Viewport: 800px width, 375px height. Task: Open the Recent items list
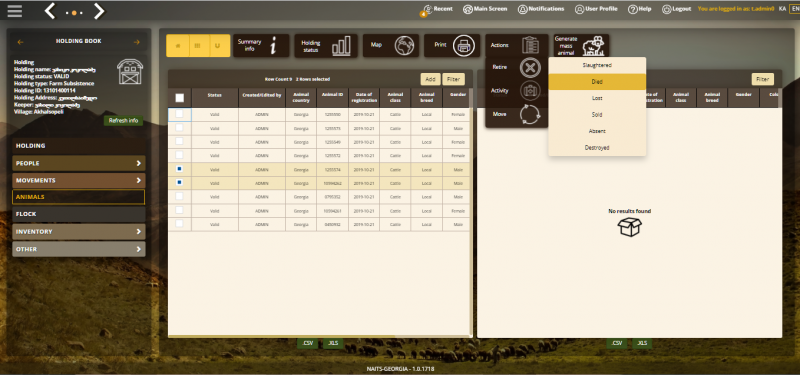[437, 9]
